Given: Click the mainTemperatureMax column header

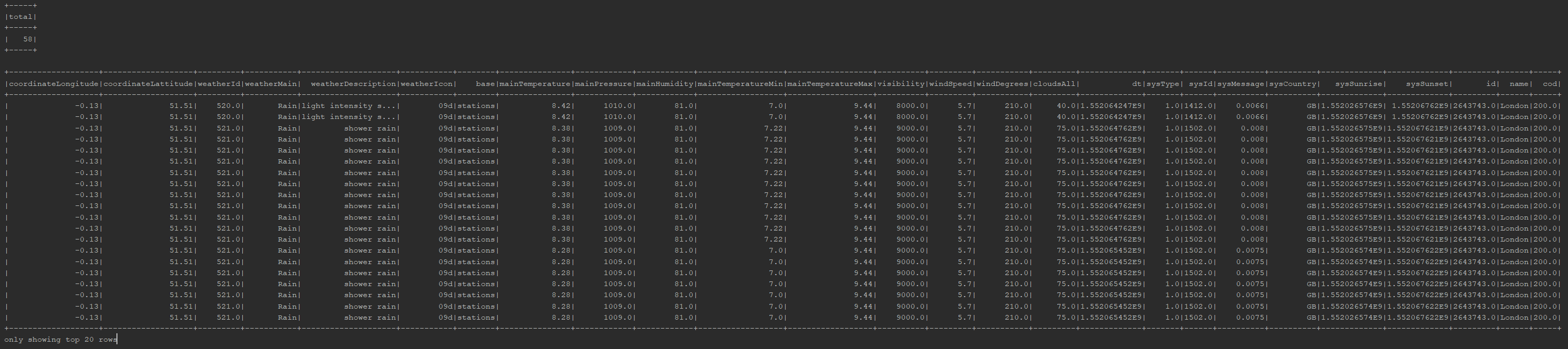Looking at the screenshot, I should (830, 84).
